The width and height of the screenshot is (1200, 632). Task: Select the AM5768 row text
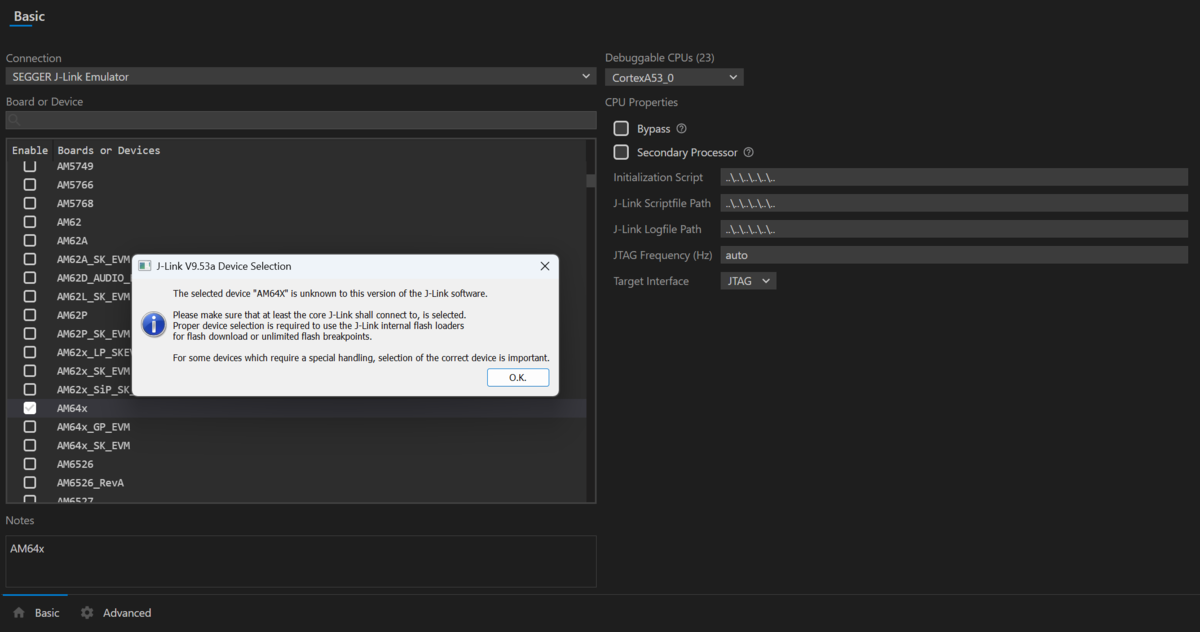[75, 203]
